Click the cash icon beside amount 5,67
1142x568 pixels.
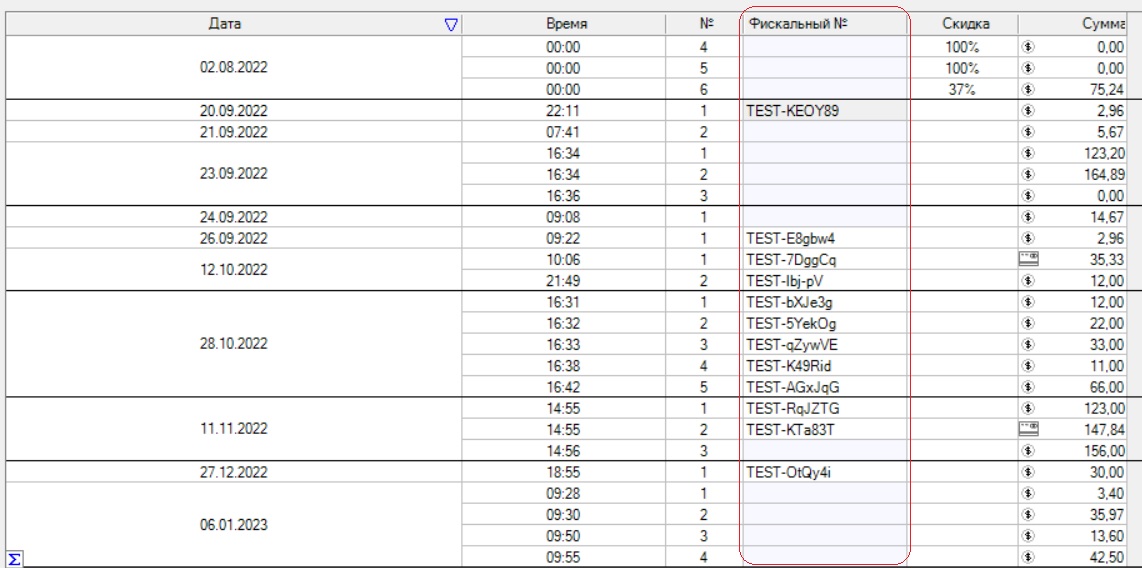(1026, 130)
